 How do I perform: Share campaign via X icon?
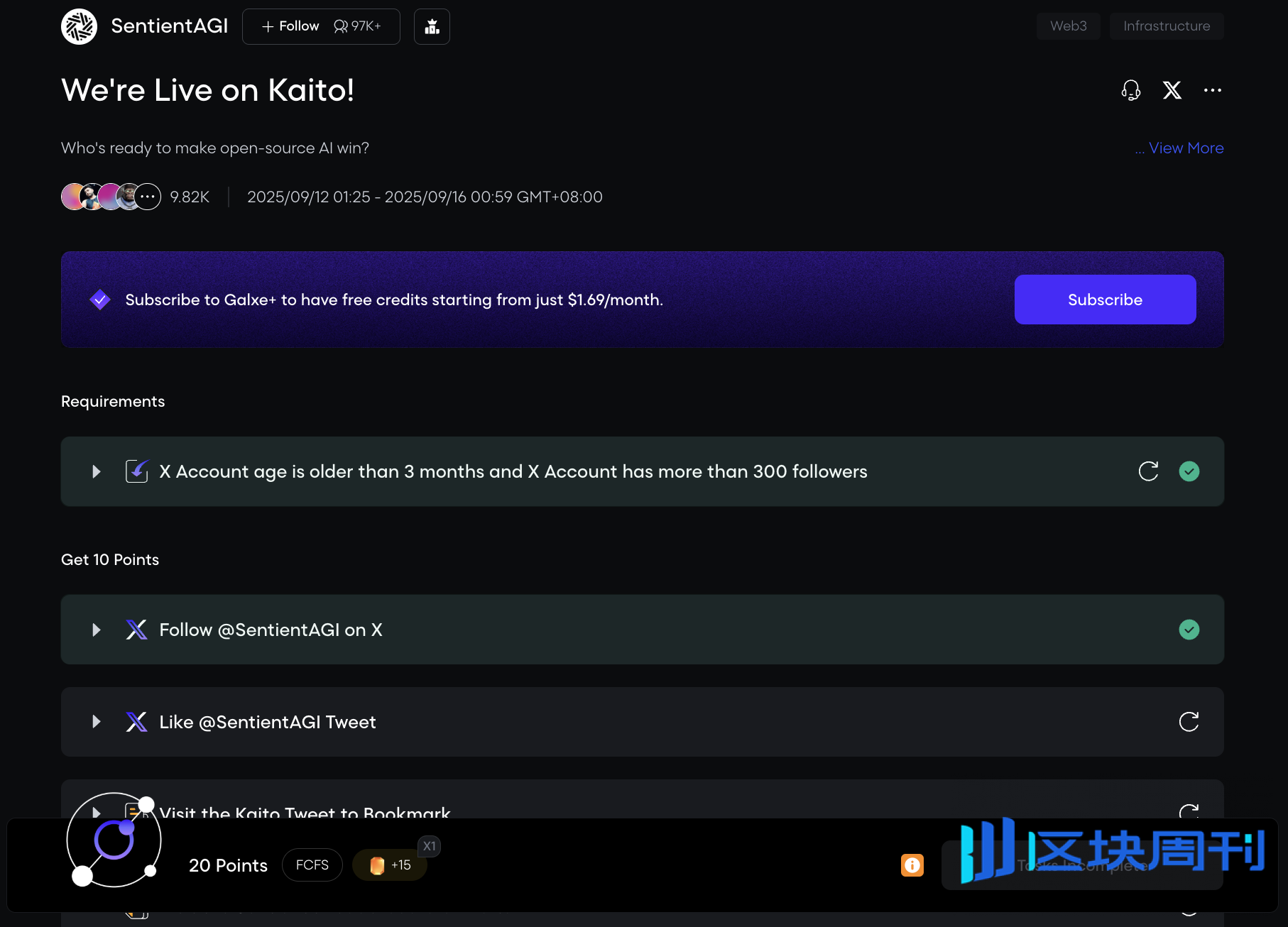coord(1172,90)
